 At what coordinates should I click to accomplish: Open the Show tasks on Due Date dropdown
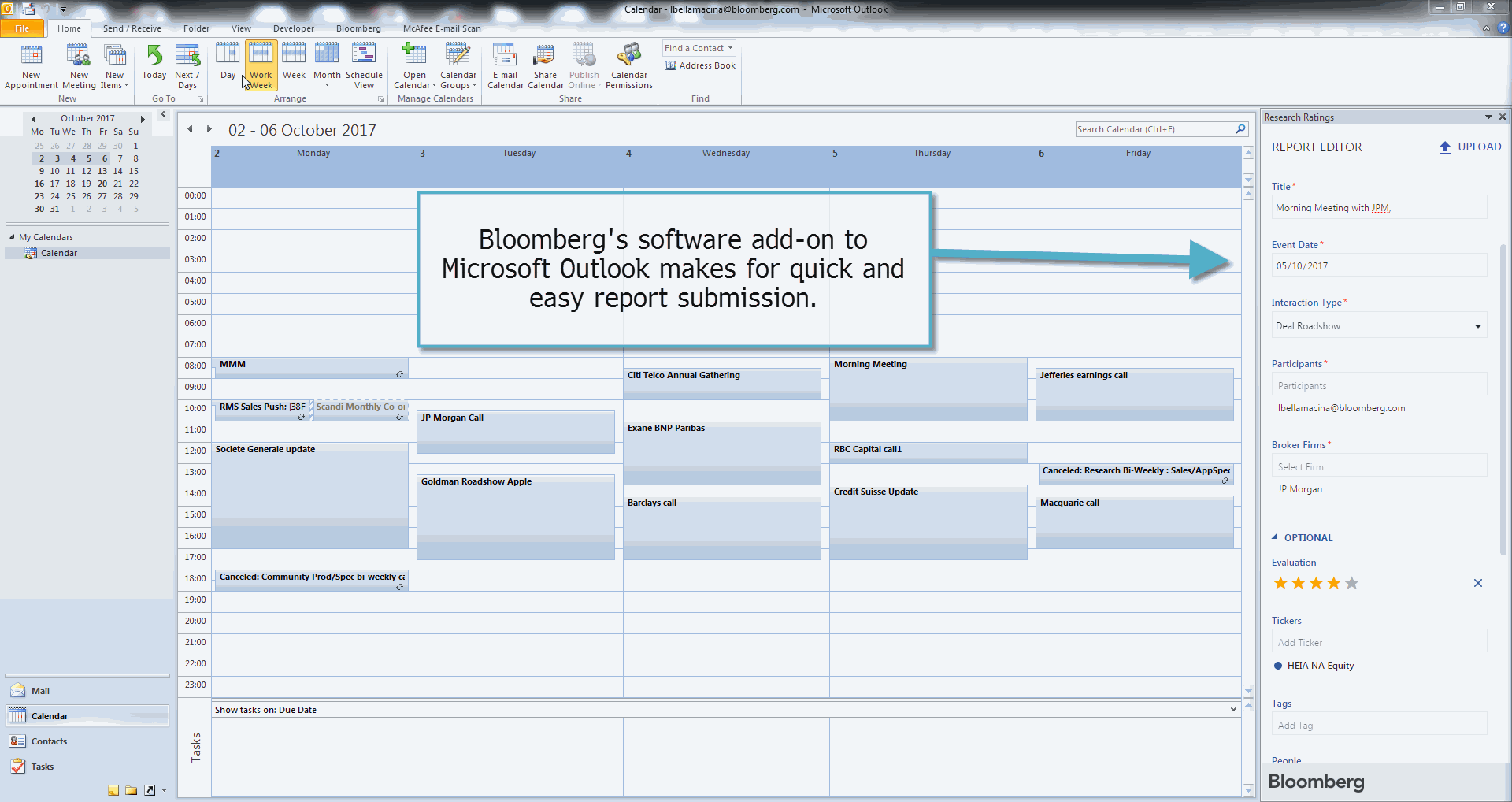tap(1233, 710)
